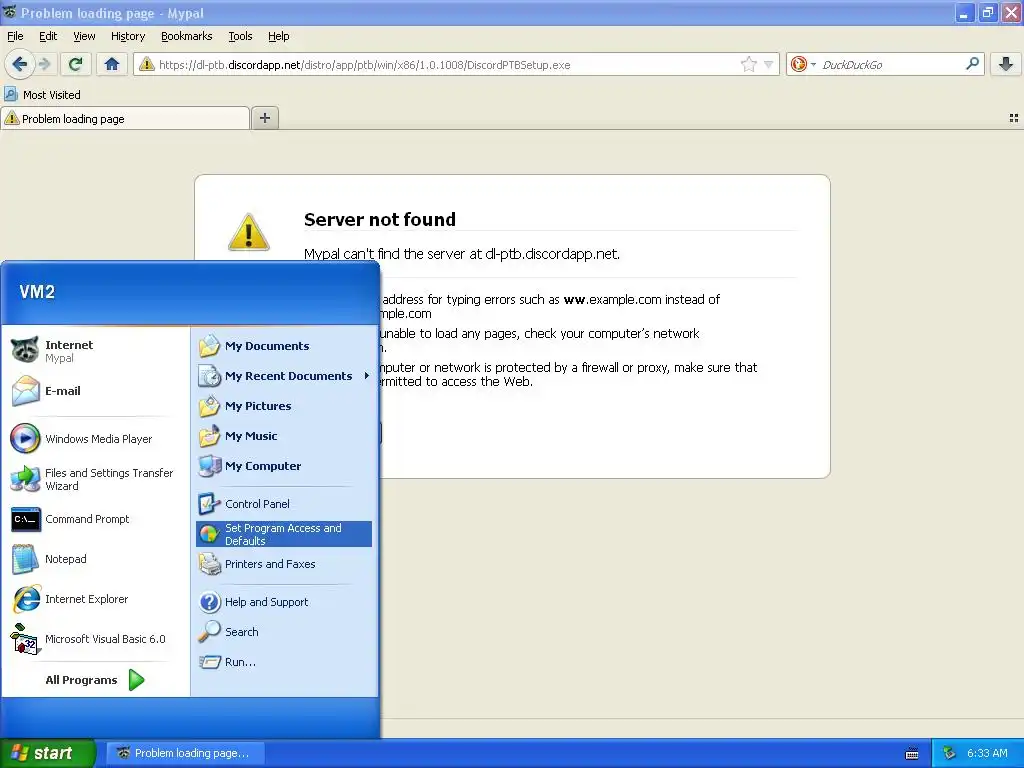Open the Tools menu
The width and height of the screenshot is (1024, 768).
click(240, 36)
